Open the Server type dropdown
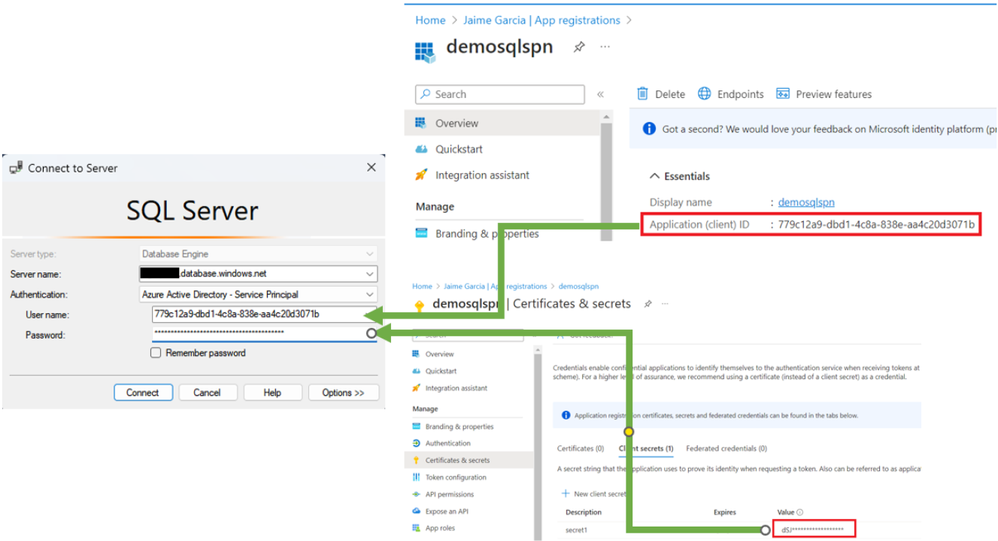998x541 pixels. point(370,254)
